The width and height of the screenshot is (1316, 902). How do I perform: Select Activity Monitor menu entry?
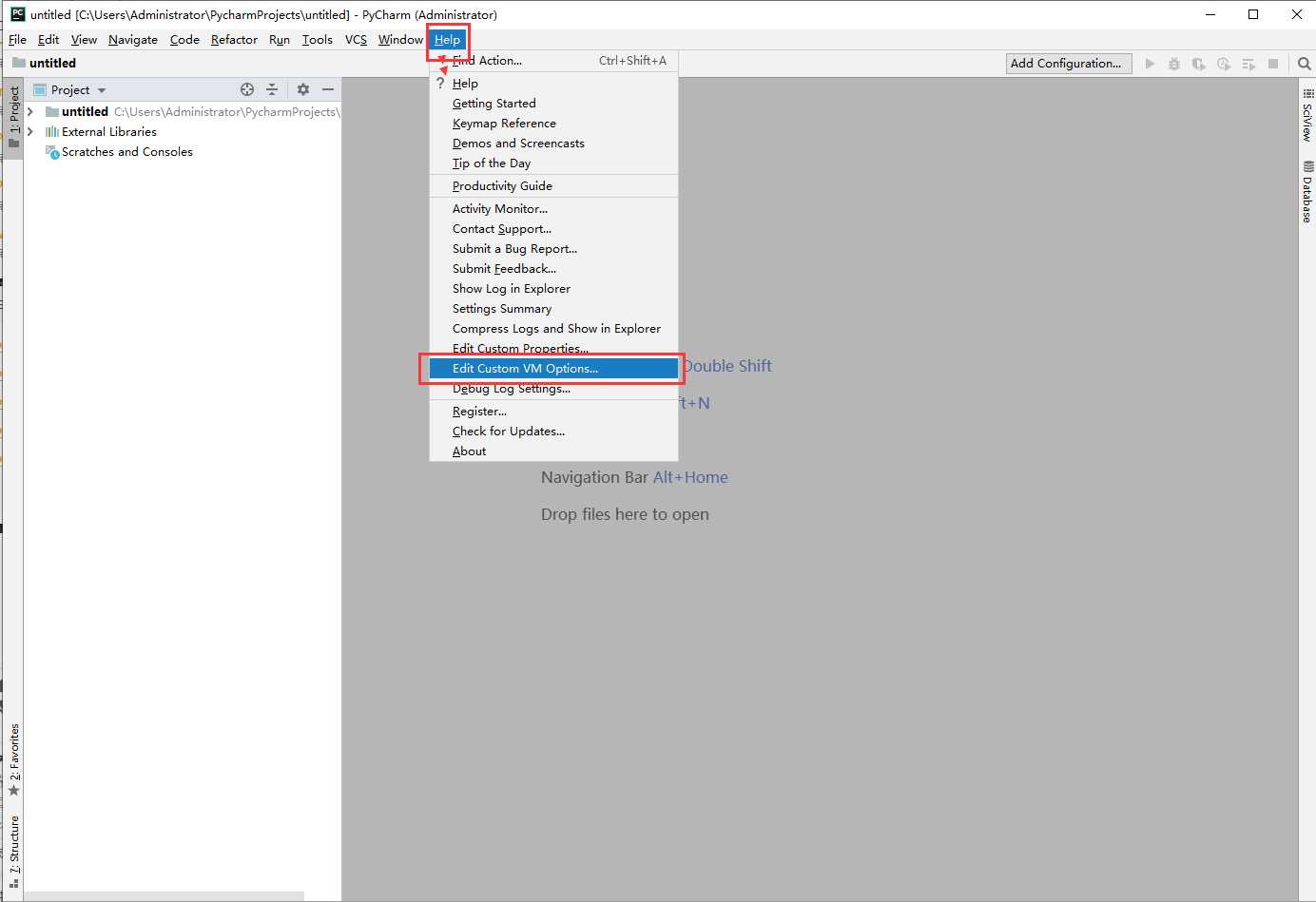pos(553,209)
